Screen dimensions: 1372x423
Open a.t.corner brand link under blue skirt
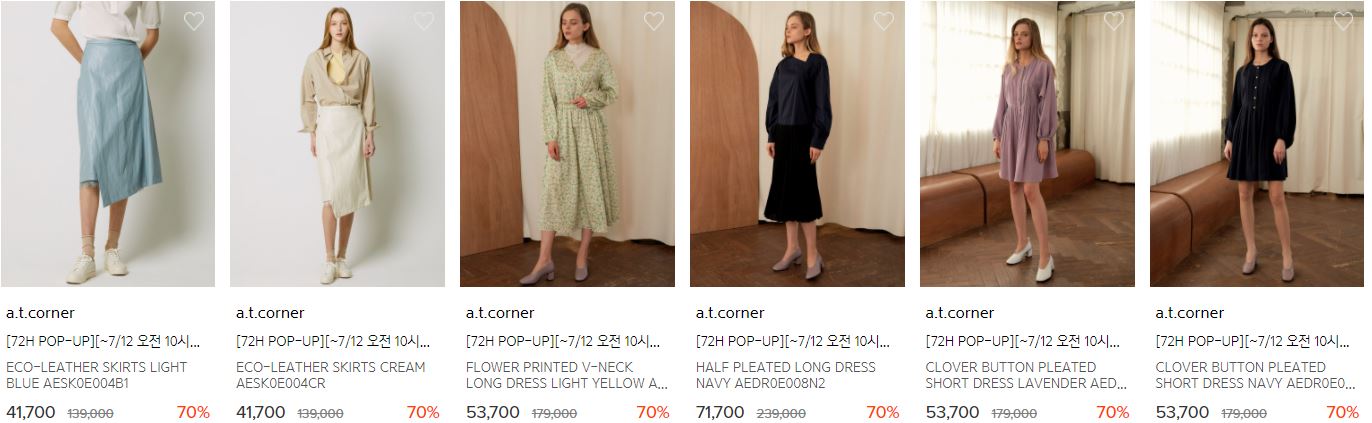pos(40,313)
